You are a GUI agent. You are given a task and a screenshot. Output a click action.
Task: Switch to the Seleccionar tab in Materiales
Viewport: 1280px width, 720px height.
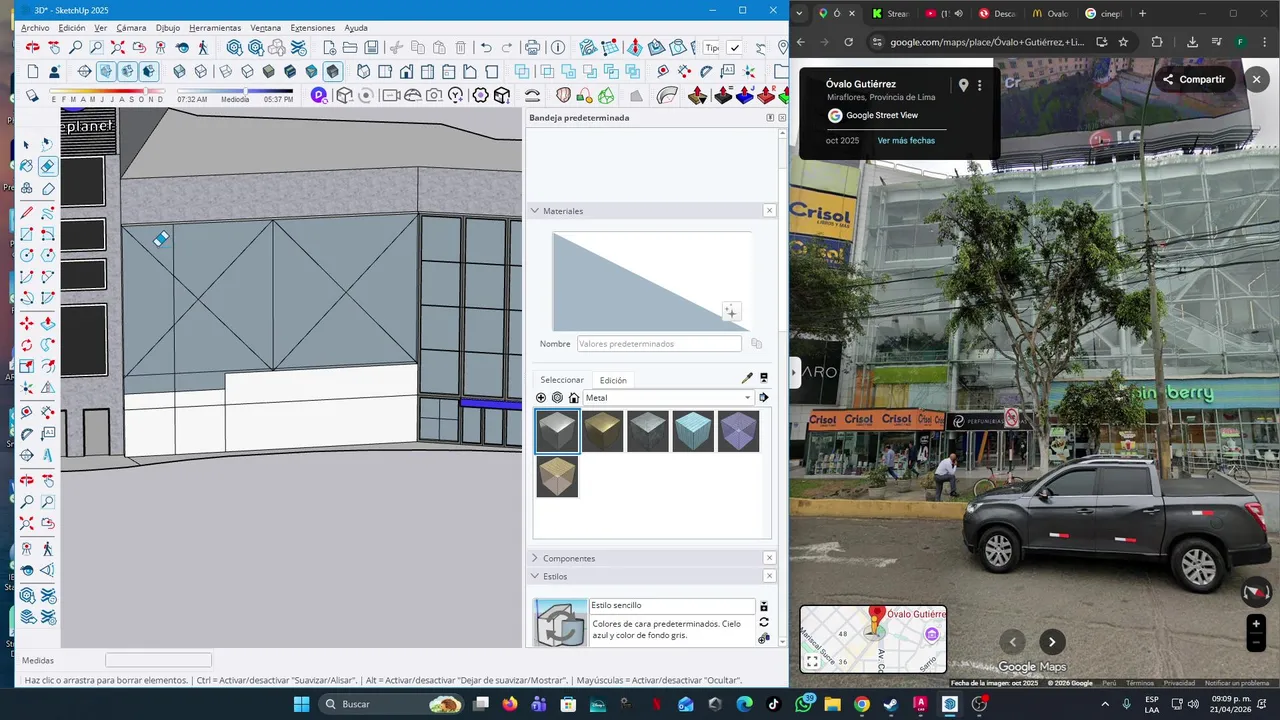(x=562, y=380)
